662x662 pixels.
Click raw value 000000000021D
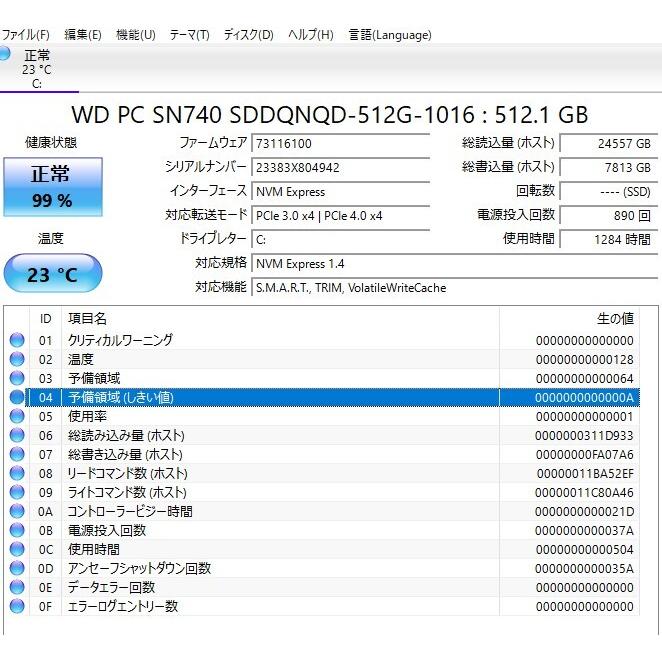click(584, 511)
